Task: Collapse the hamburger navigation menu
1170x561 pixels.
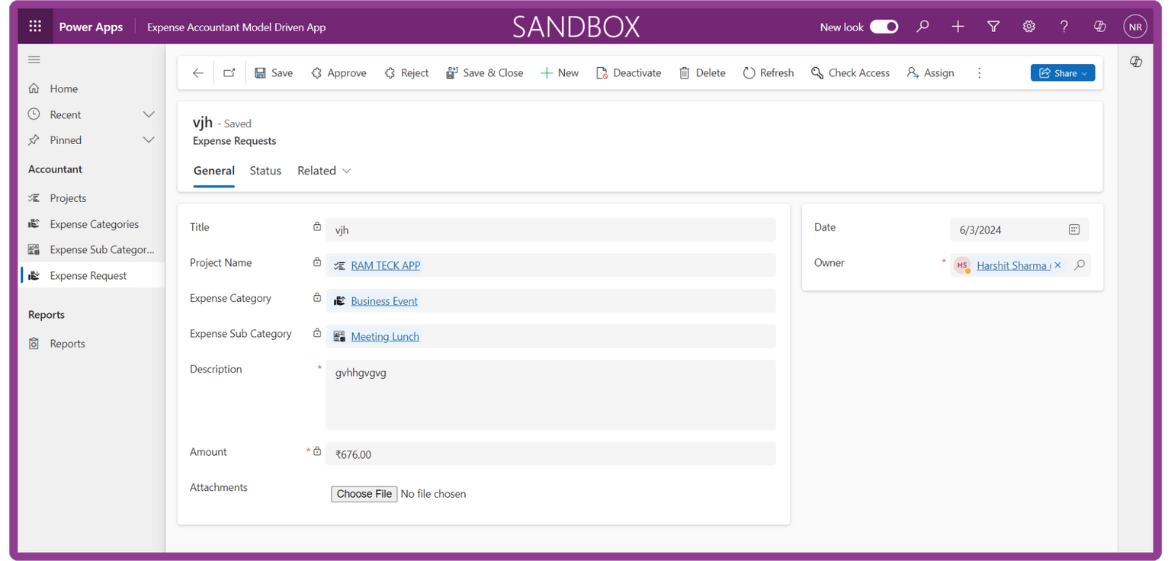Action: 34,60
